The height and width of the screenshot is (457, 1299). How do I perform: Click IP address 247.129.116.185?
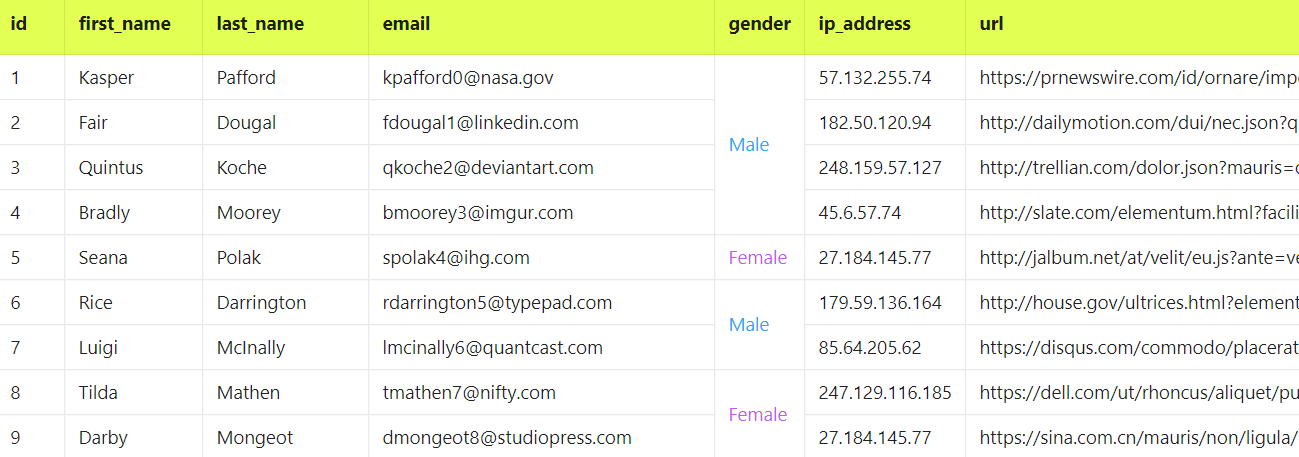[885, 392]
